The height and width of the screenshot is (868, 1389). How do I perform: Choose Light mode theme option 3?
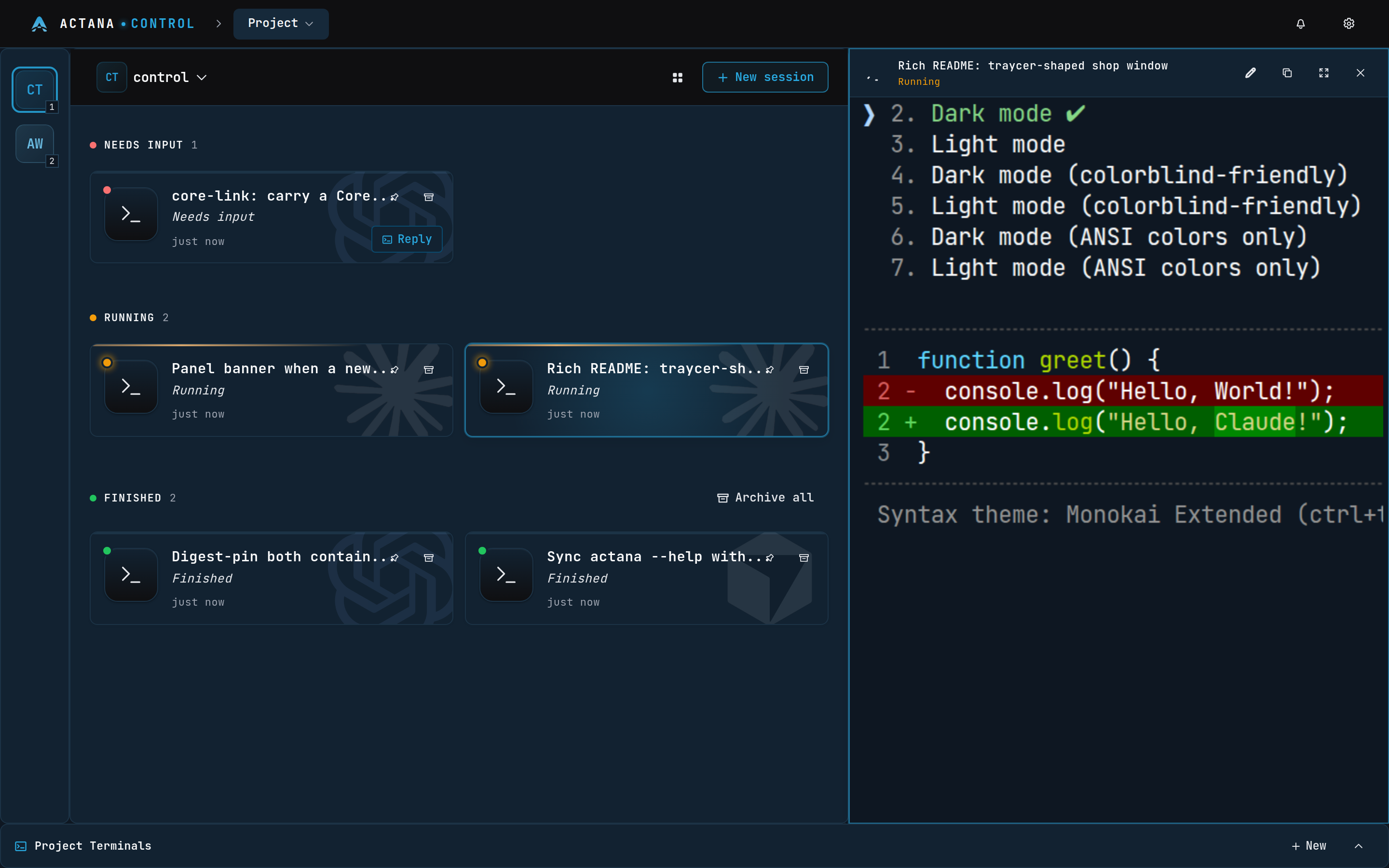(x=978, y=144)
